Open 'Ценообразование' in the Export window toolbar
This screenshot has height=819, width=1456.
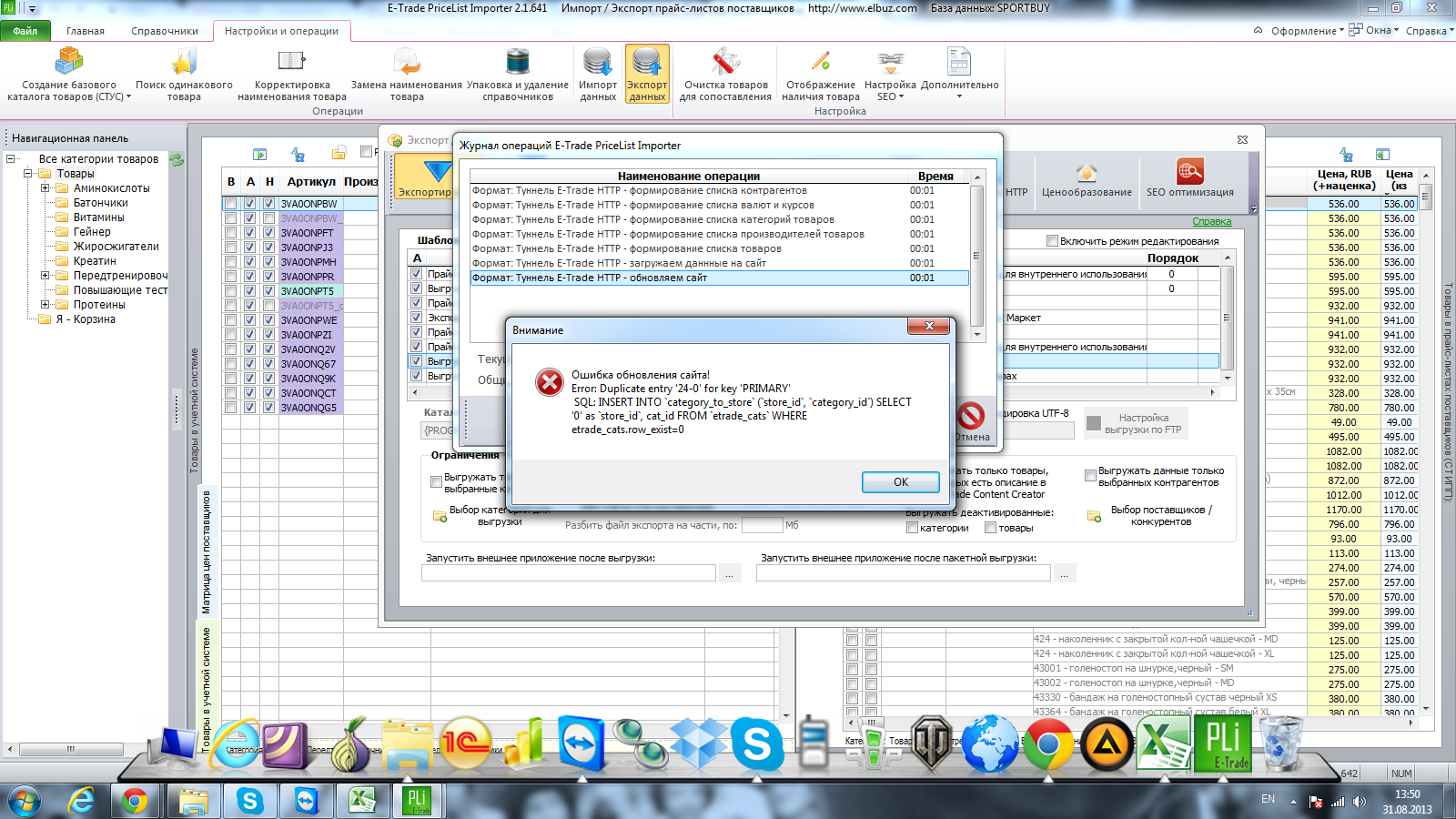tap(1087, 179)
